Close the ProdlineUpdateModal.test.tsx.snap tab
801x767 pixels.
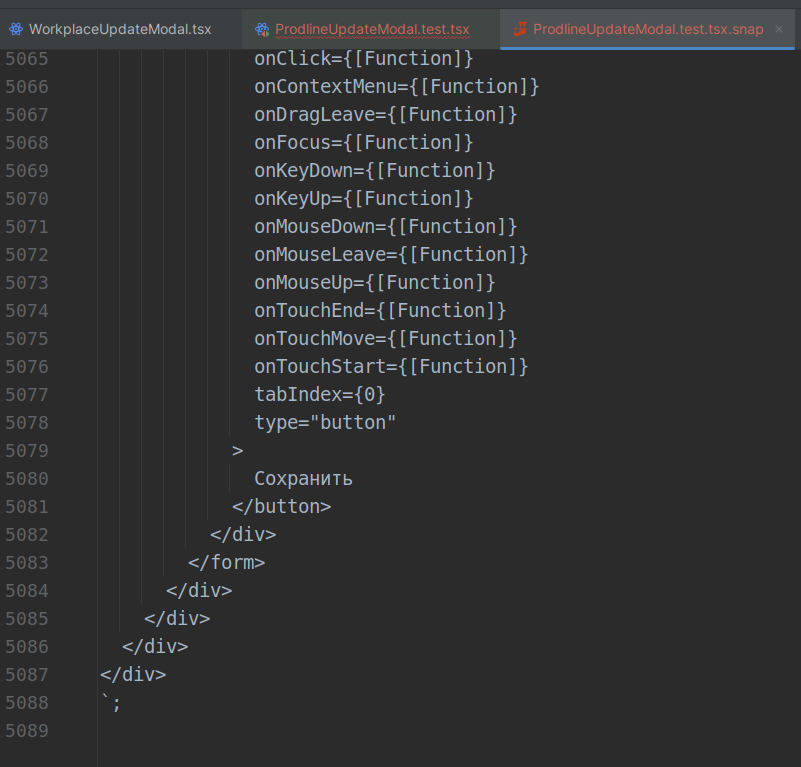pos(779,29)
